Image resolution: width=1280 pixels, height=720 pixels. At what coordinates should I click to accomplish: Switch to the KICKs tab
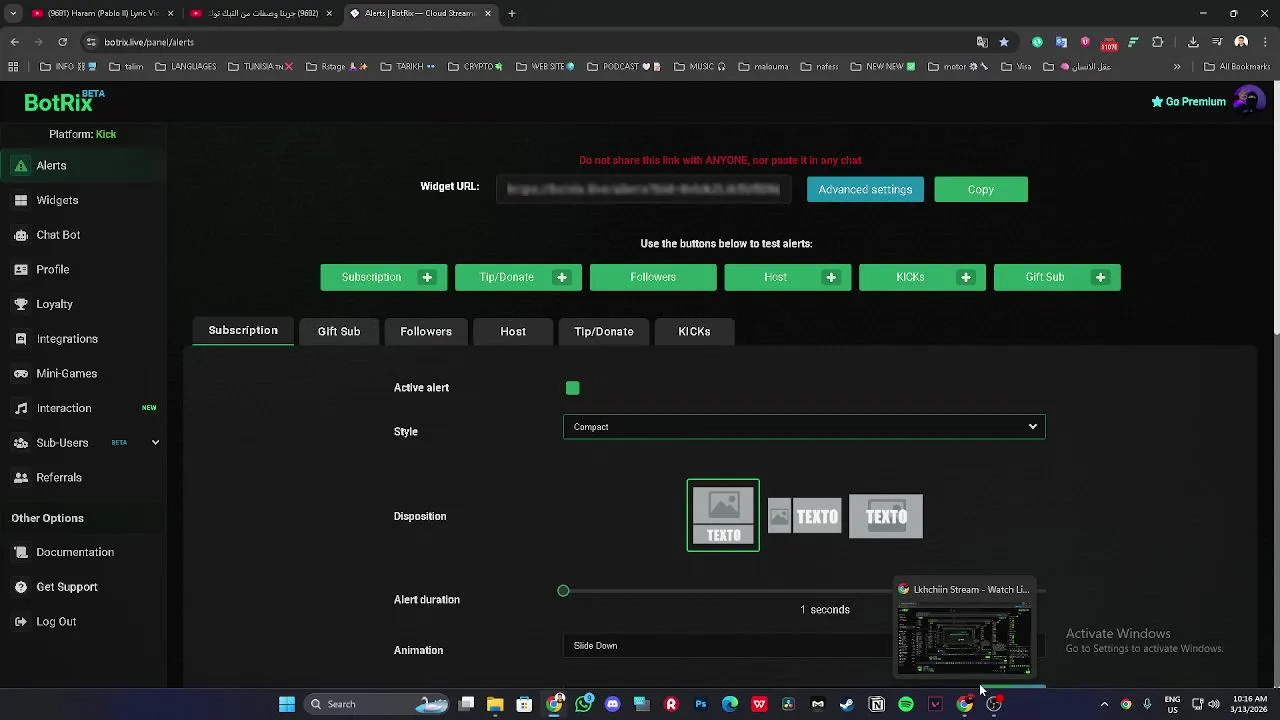pyautogui.click(x=694, y=332)
